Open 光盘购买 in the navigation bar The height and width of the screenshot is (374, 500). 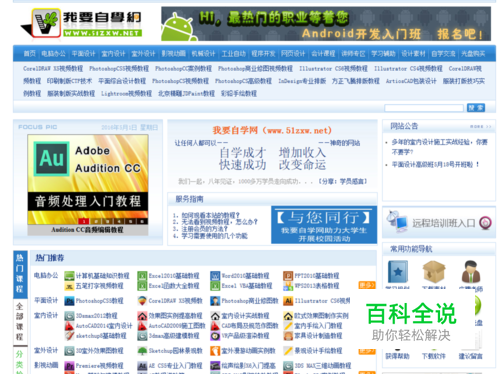pos(473,53)
